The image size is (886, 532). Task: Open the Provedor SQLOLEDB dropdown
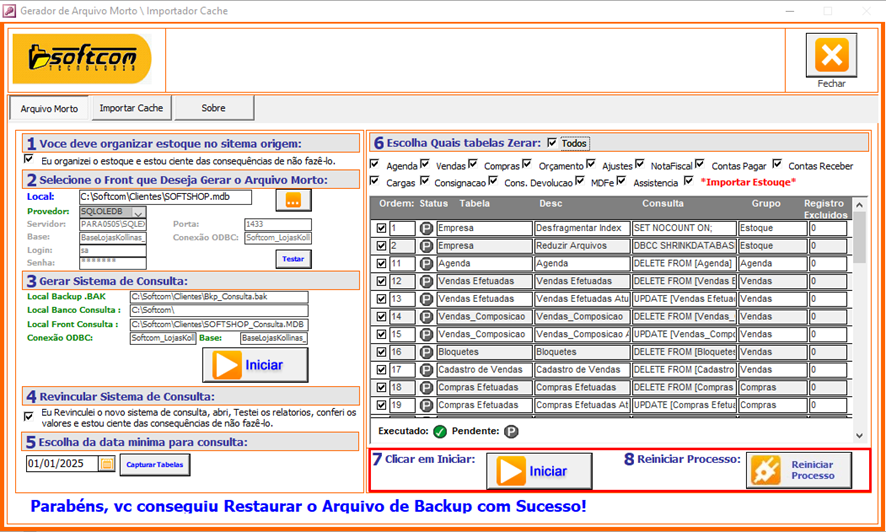pyautogui.click(x=138, y=212)
